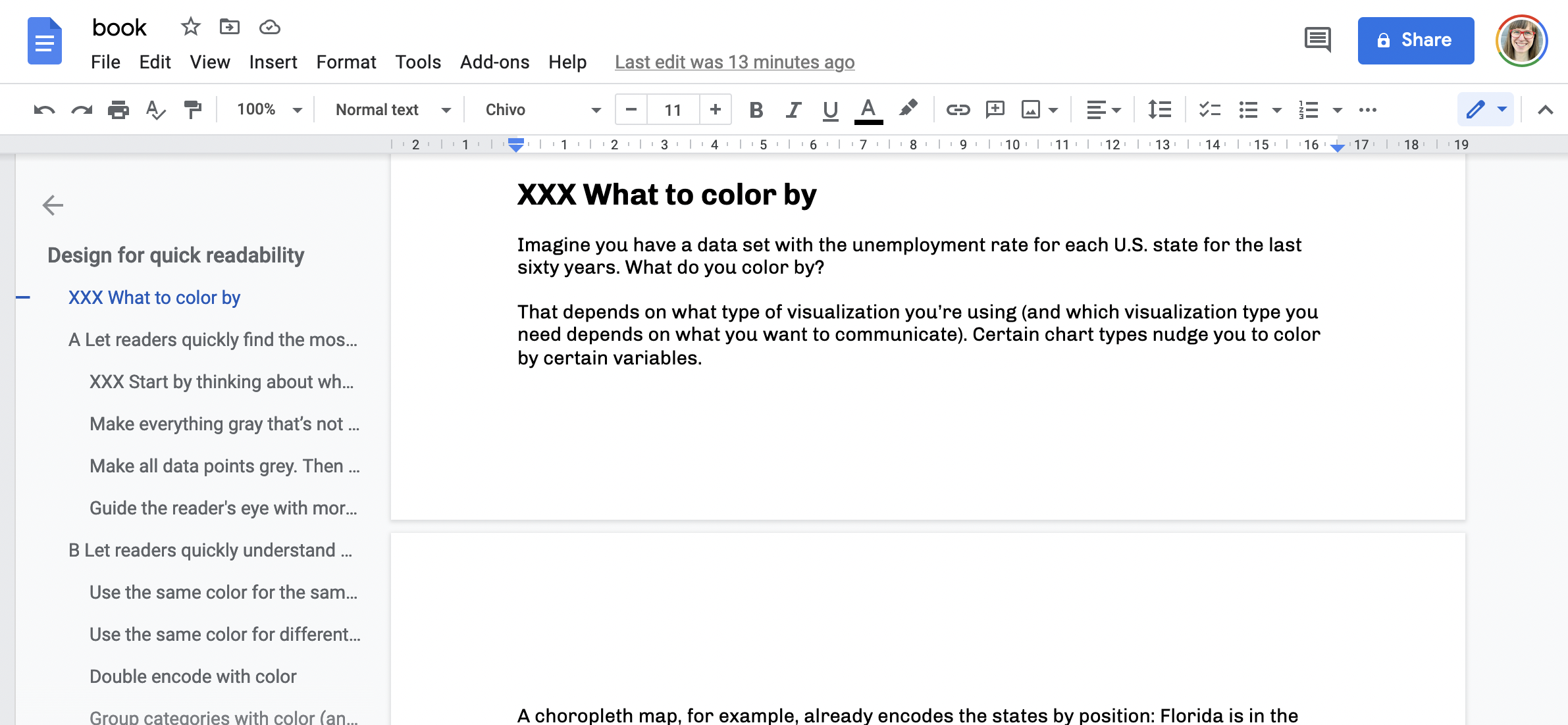Open the Chivo font dropdown
Screen dimensions: 1568x725
point(543,110)
